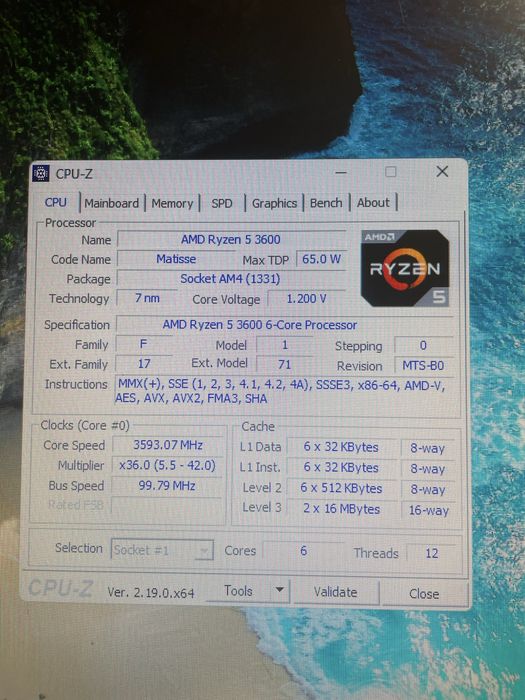Click the L1 Data value 6 x 32 KBytes
Viewport: 525px width, 700px height.
coord(341,447)
